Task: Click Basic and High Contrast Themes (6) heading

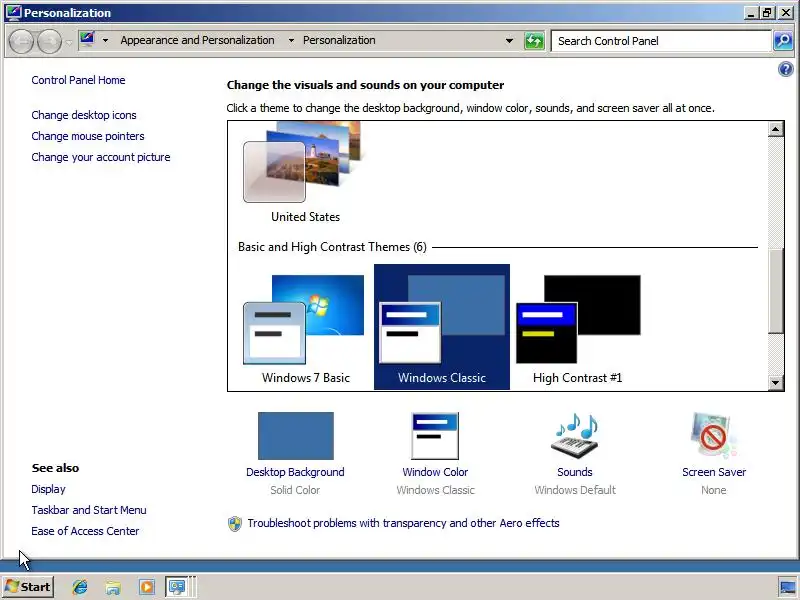Action: (x=332, y=247)
